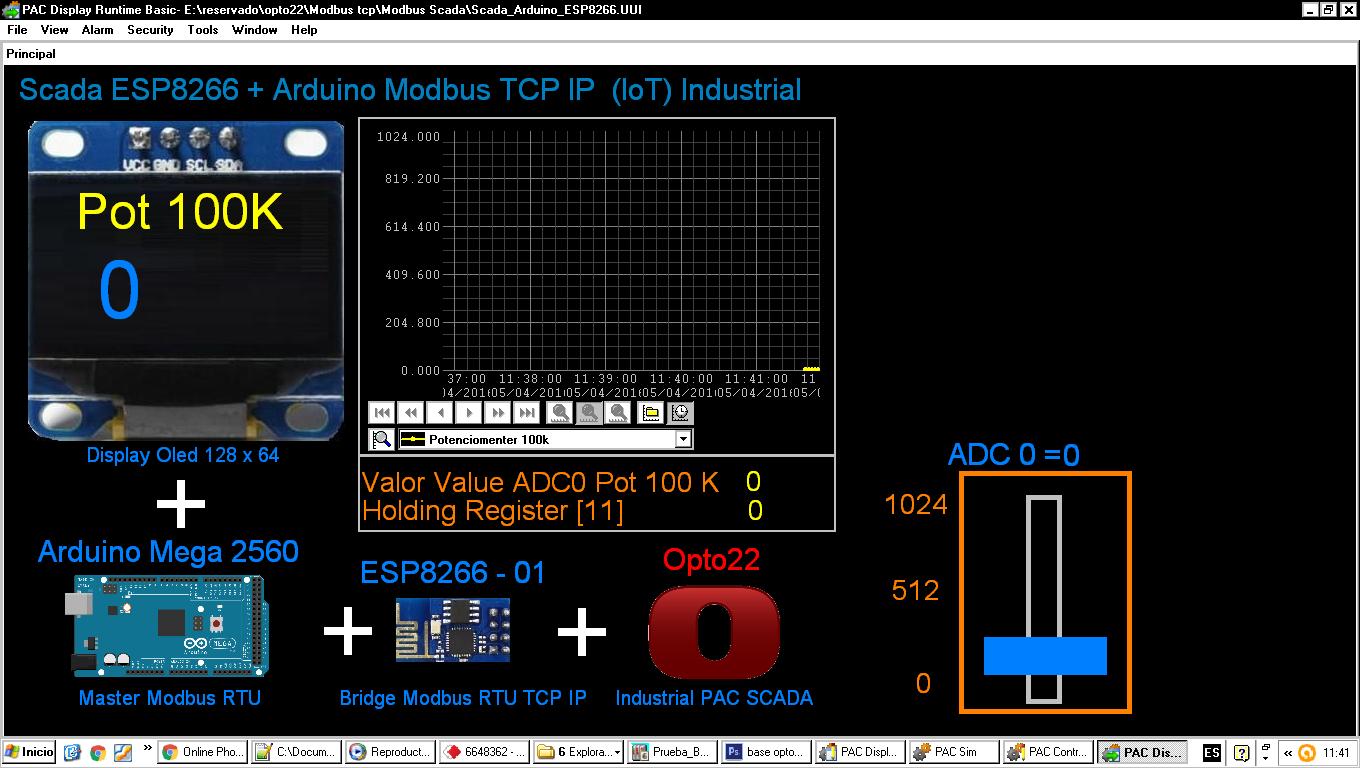Screen dimensions: 1360x768
Task: Select the pen zoom magnifier next to pen selector
Action: (x=381, y=438)
